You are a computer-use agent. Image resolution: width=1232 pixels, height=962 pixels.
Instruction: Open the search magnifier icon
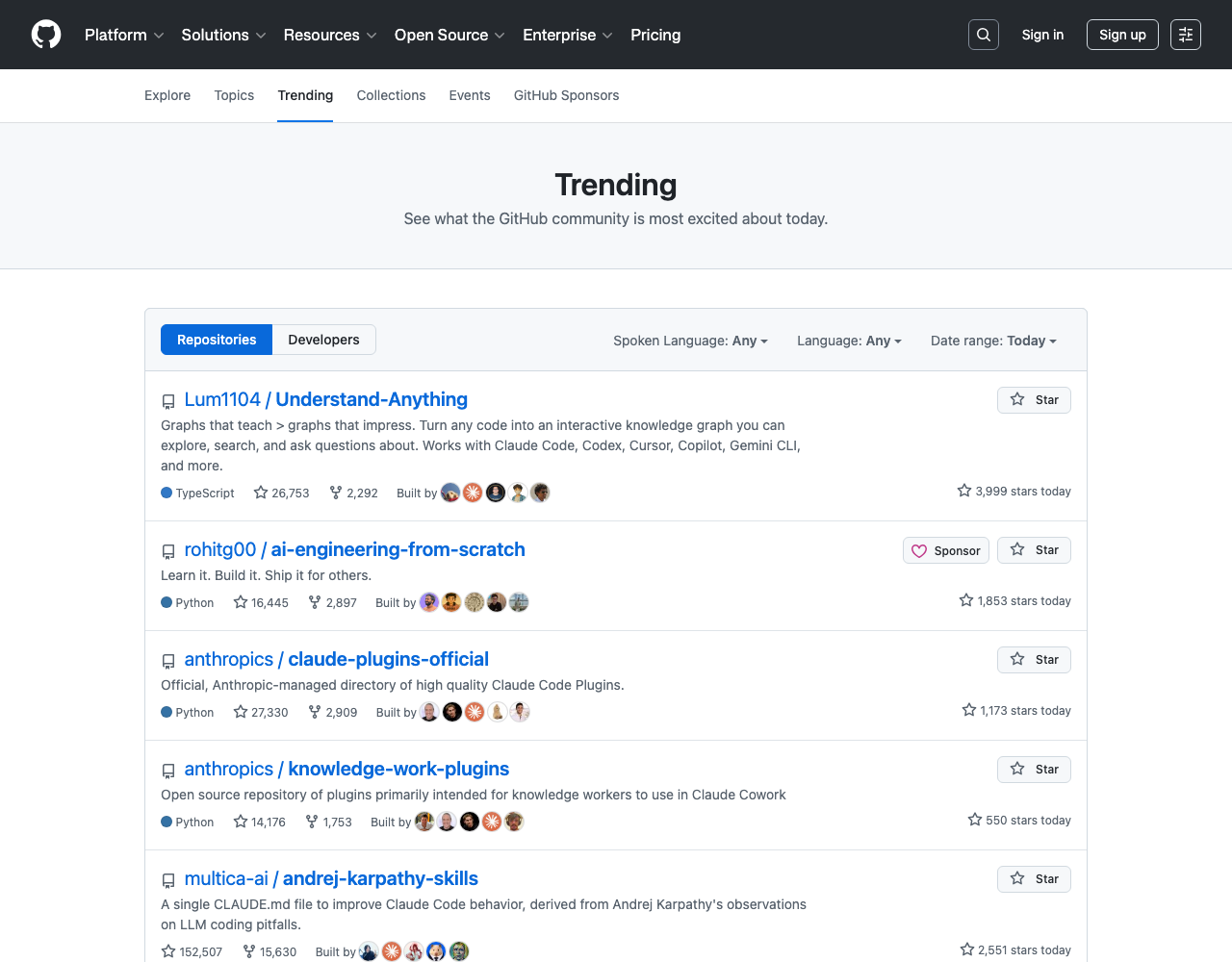[x=984, y=35]
